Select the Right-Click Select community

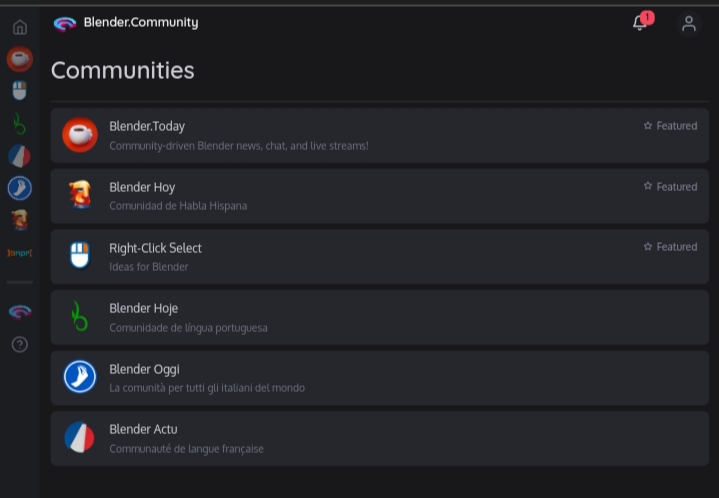click(x=380, y=257)
